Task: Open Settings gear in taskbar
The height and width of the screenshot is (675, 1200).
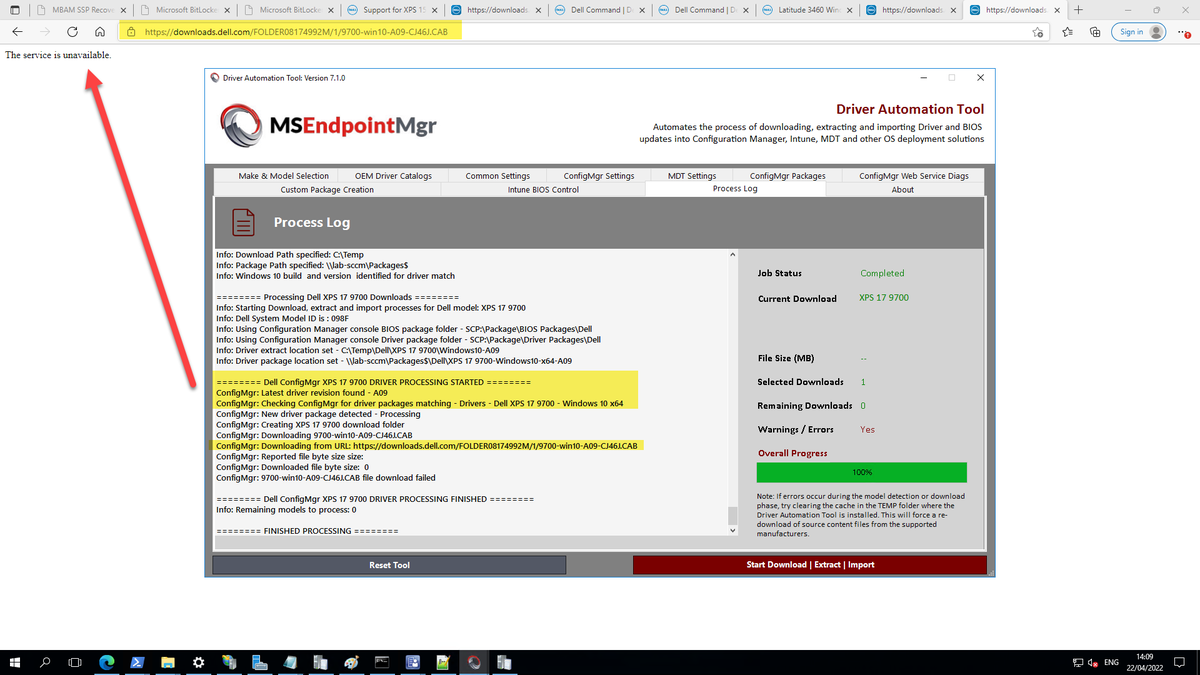Action: pos(198,662)
